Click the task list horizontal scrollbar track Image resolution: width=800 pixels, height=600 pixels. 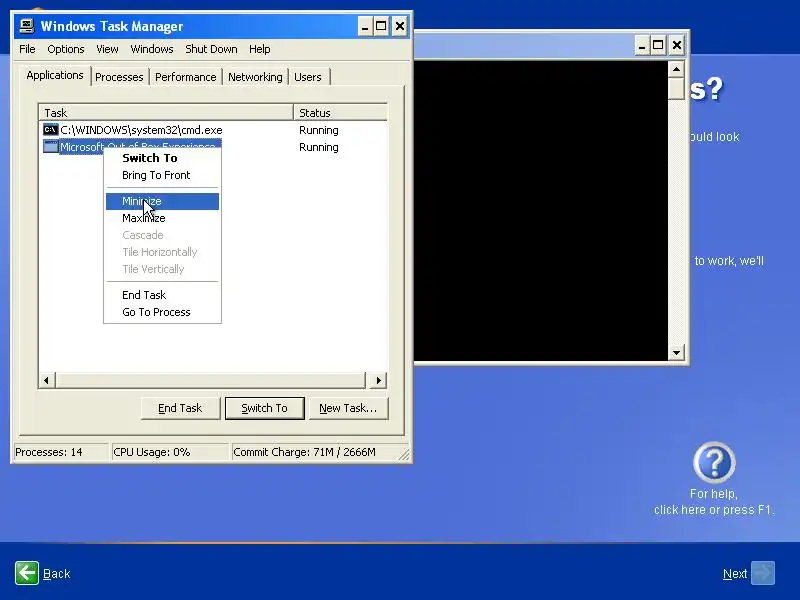[x=210, y=380]
